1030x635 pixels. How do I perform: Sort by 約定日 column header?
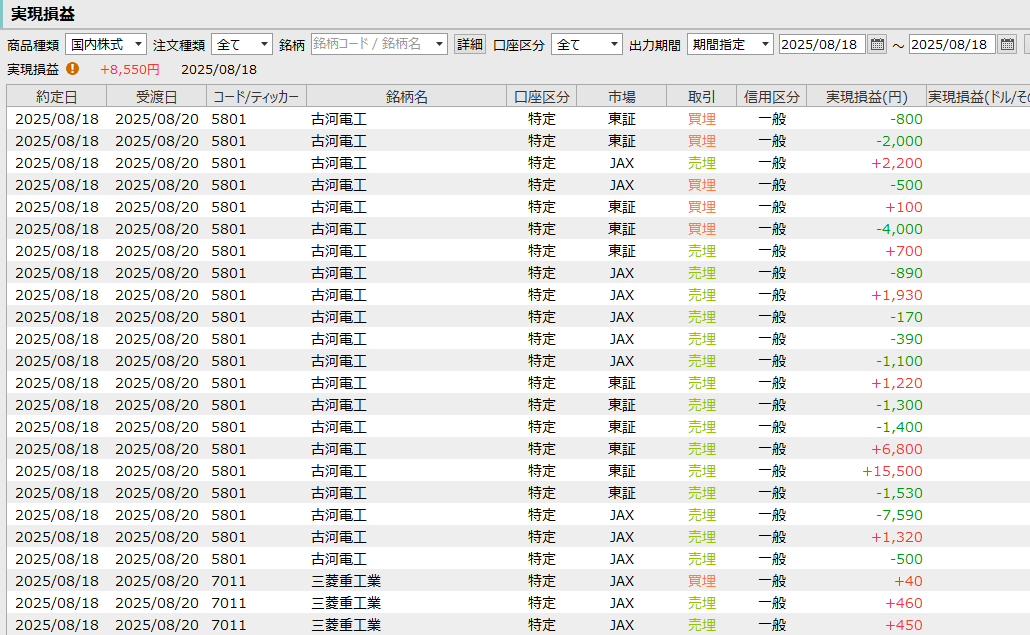[56, 97]
